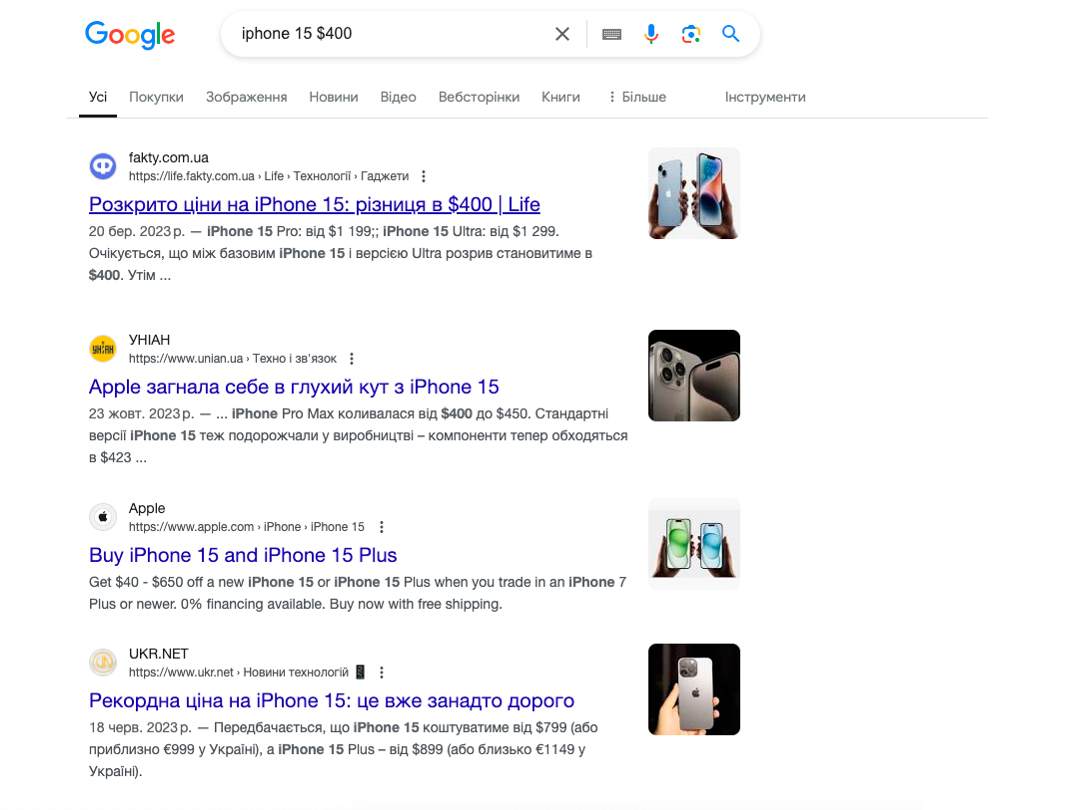The image size is (1074, 810).
Task: Open 'Розкрито ціни на iPhone 15' result link
Action: pos(314,204)
